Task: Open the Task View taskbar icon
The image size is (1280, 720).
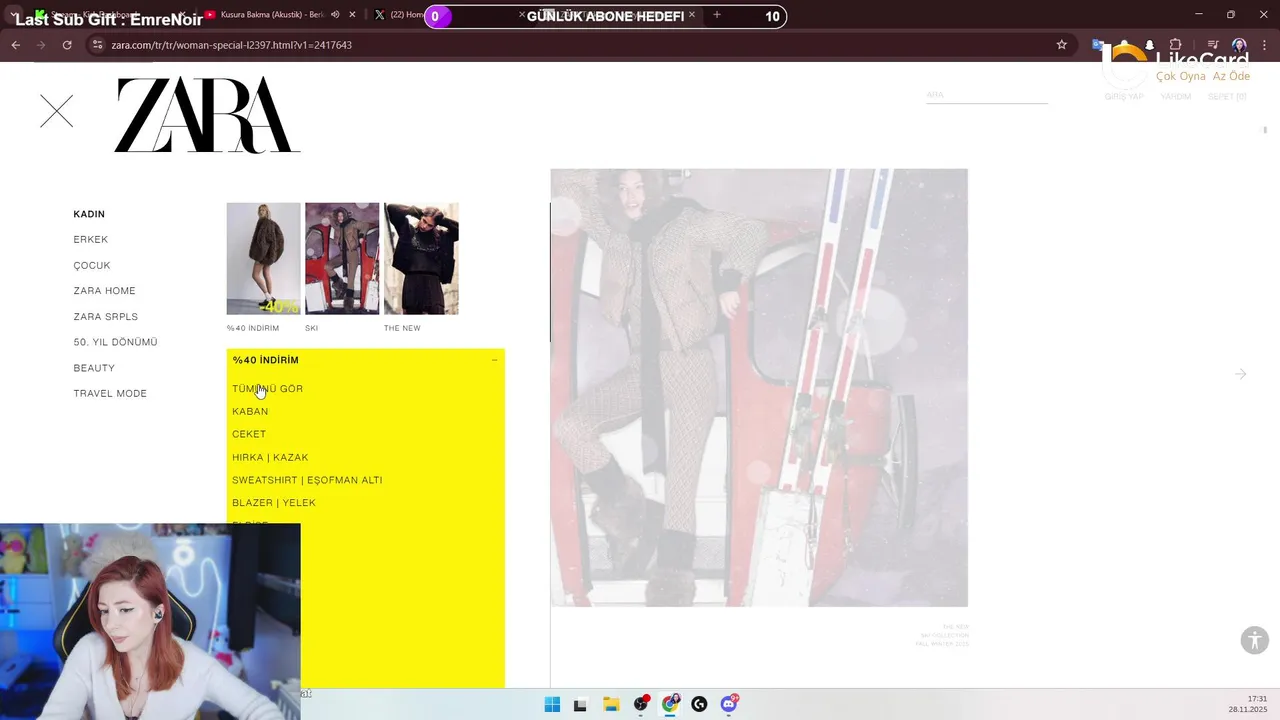Action: tap(580, 704)
